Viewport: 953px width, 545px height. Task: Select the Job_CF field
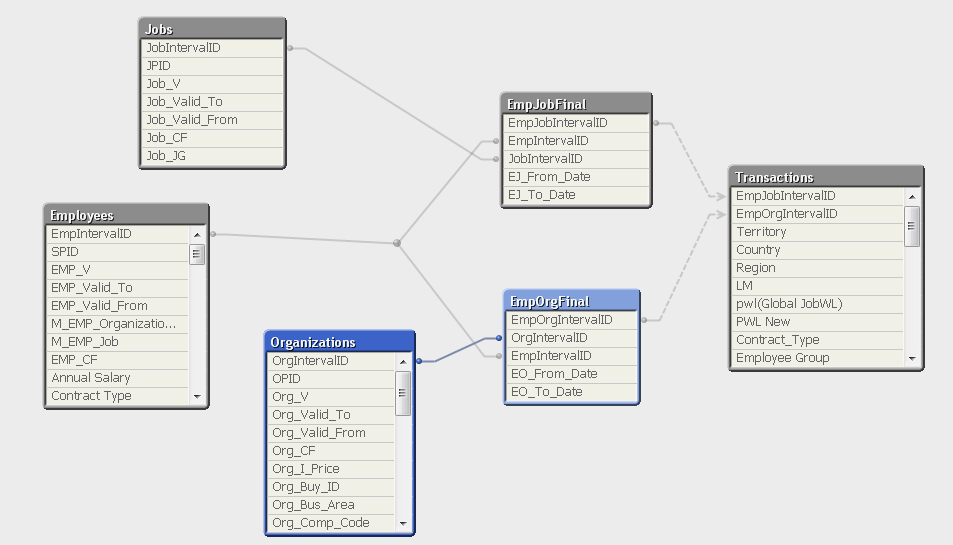click(x=212, y=138)
